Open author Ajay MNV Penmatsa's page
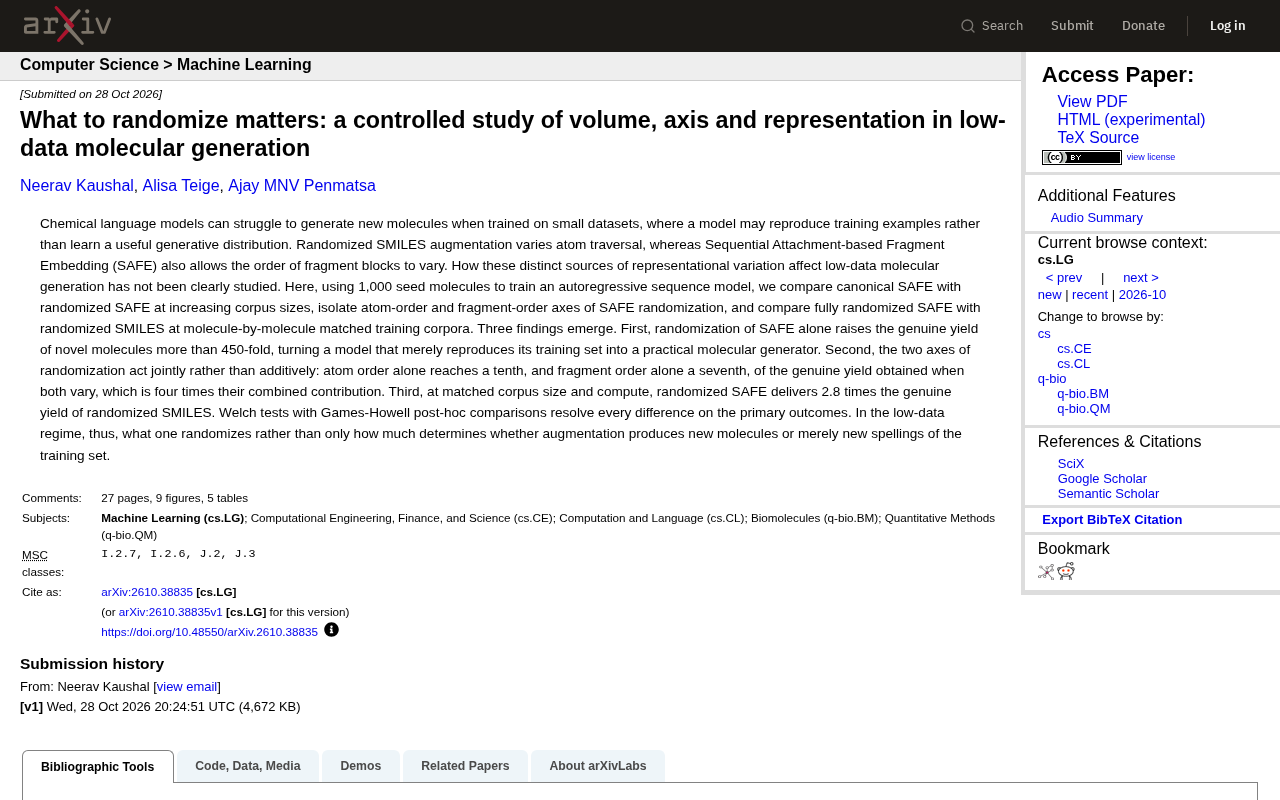The height and width of the screenshot is (800, 1280). [x=302, y=186]
